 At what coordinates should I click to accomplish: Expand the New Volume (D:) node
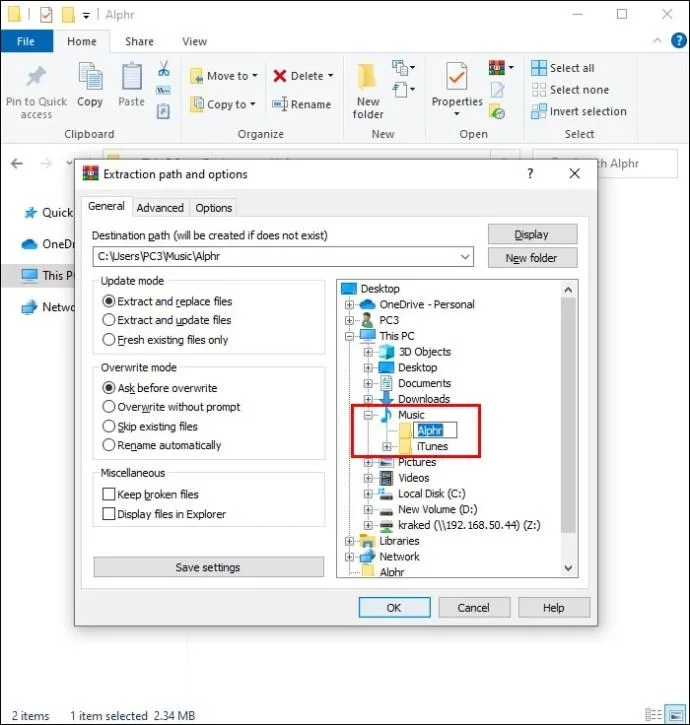click(368, 510)
